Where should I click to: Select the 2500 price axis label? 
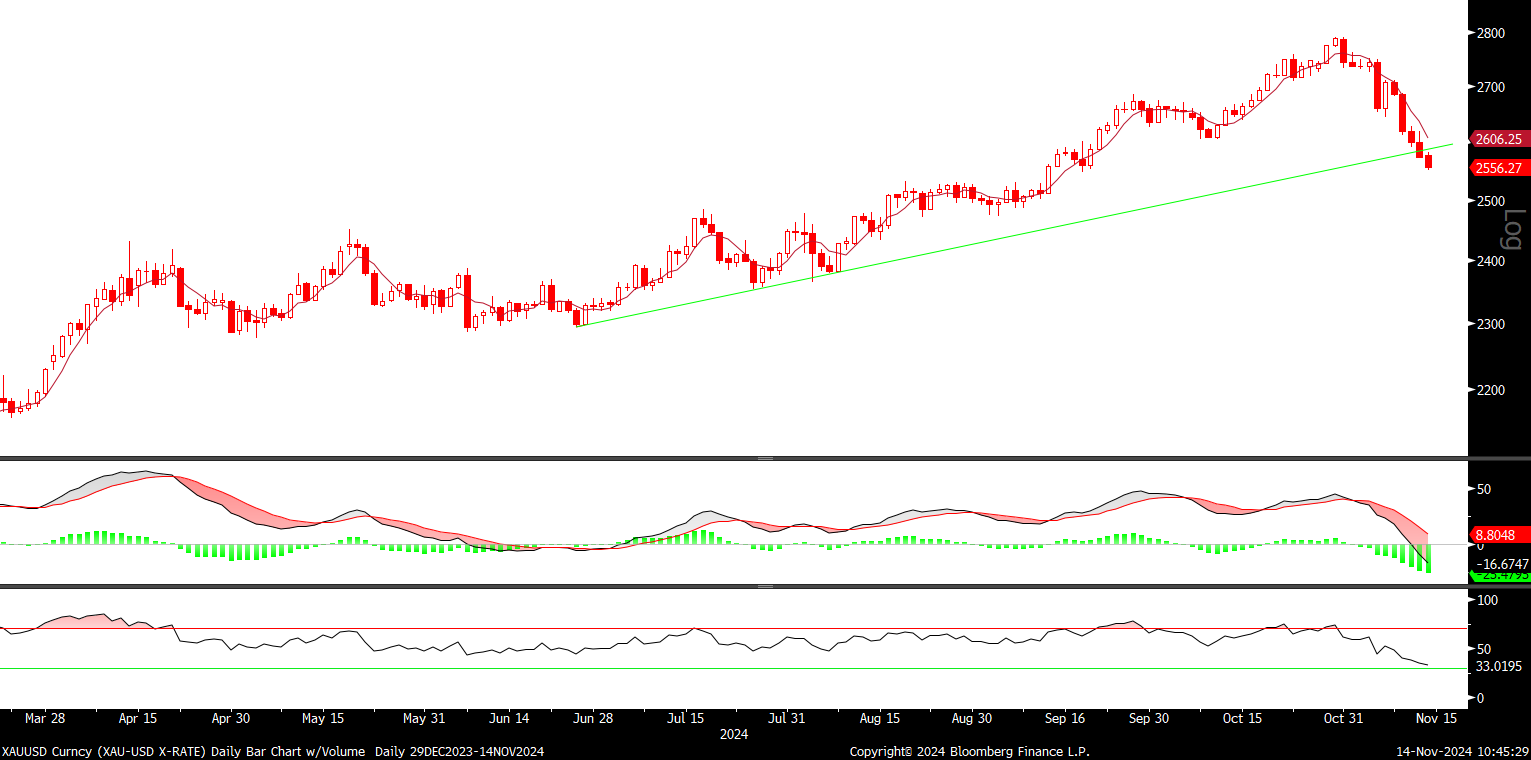[x=1491, y=201]
